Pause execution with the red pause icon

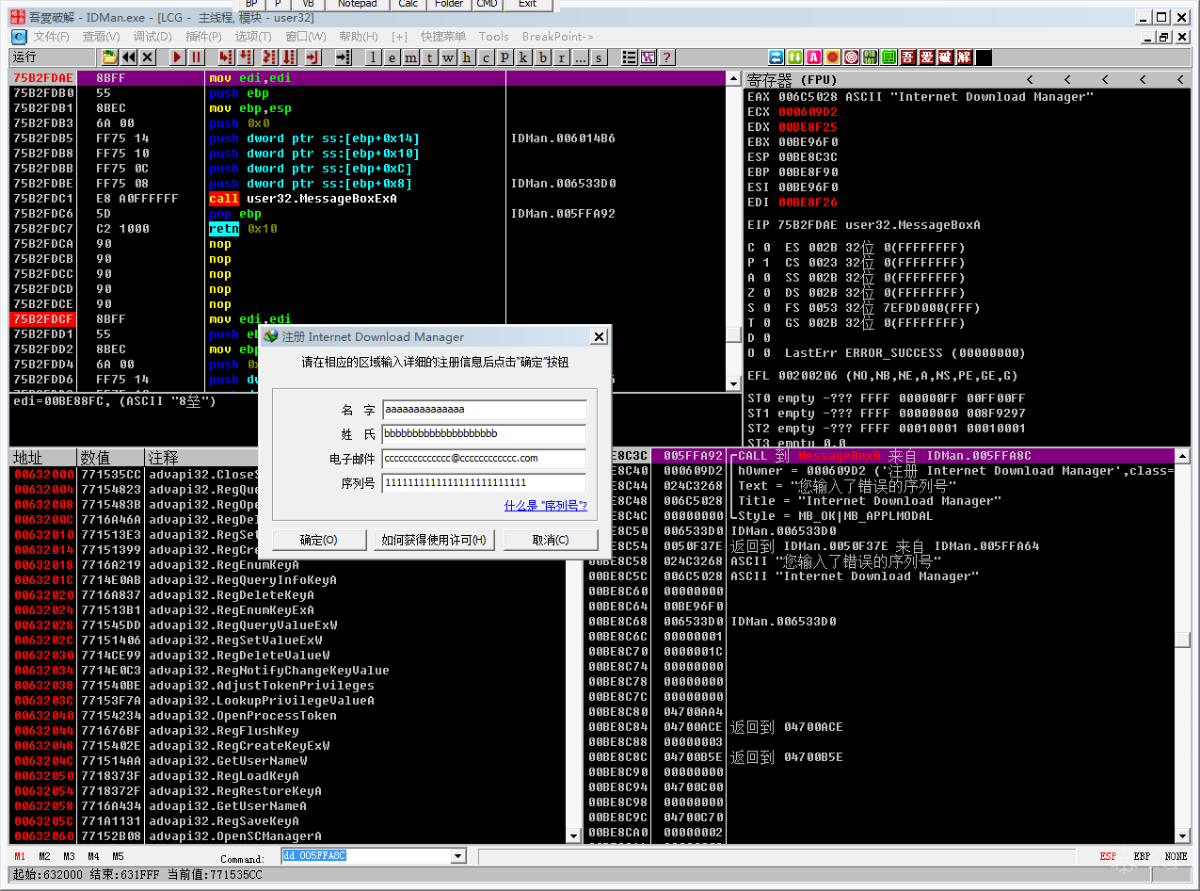tap(197, 57)
